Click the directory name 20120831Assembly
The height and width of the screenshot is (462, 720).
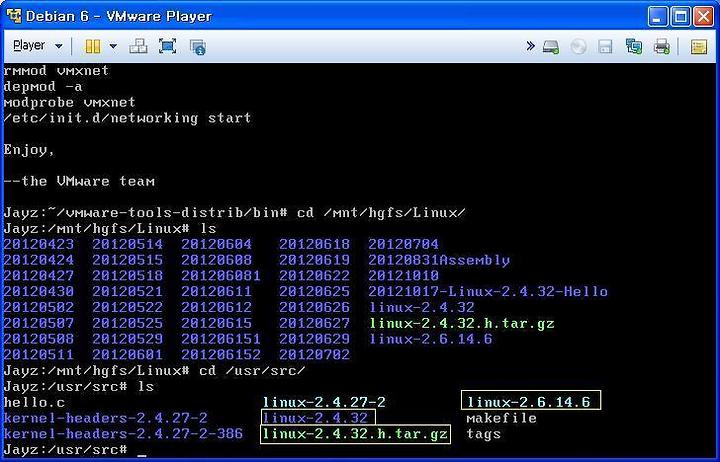pos(439,260)
